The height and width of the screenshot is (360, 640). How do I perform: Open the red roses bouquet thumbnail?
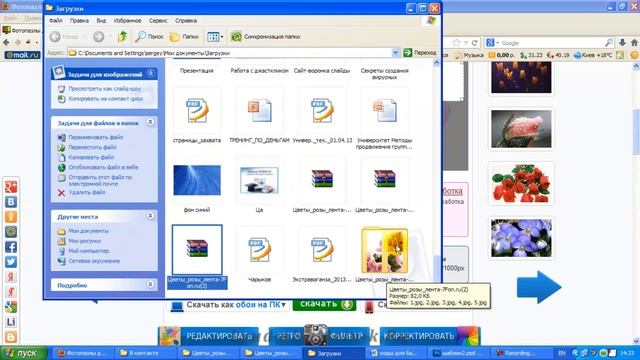tap(521, 184)
